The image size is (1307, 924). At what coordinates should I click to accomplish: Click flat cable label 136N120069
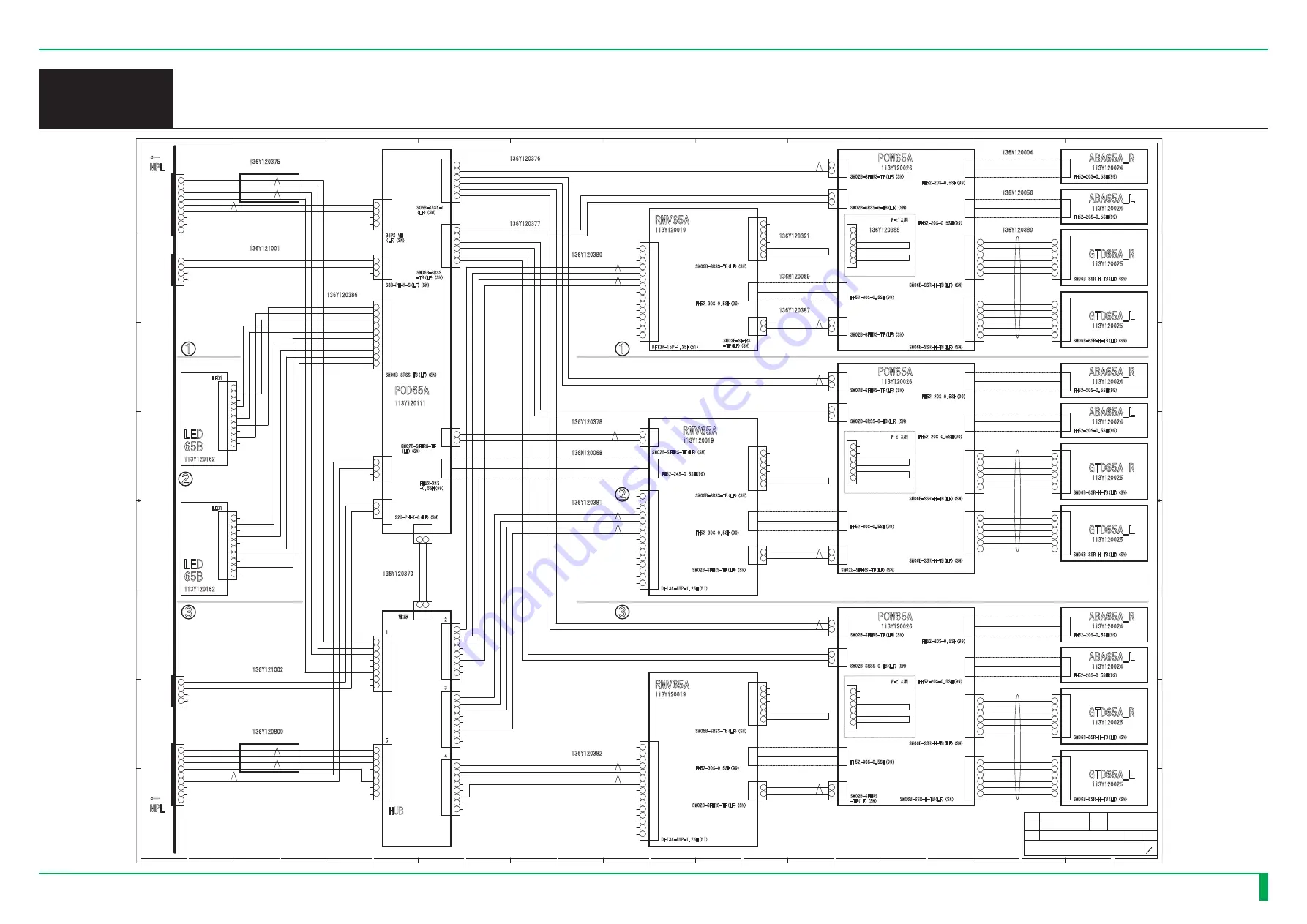pos(794,277)
